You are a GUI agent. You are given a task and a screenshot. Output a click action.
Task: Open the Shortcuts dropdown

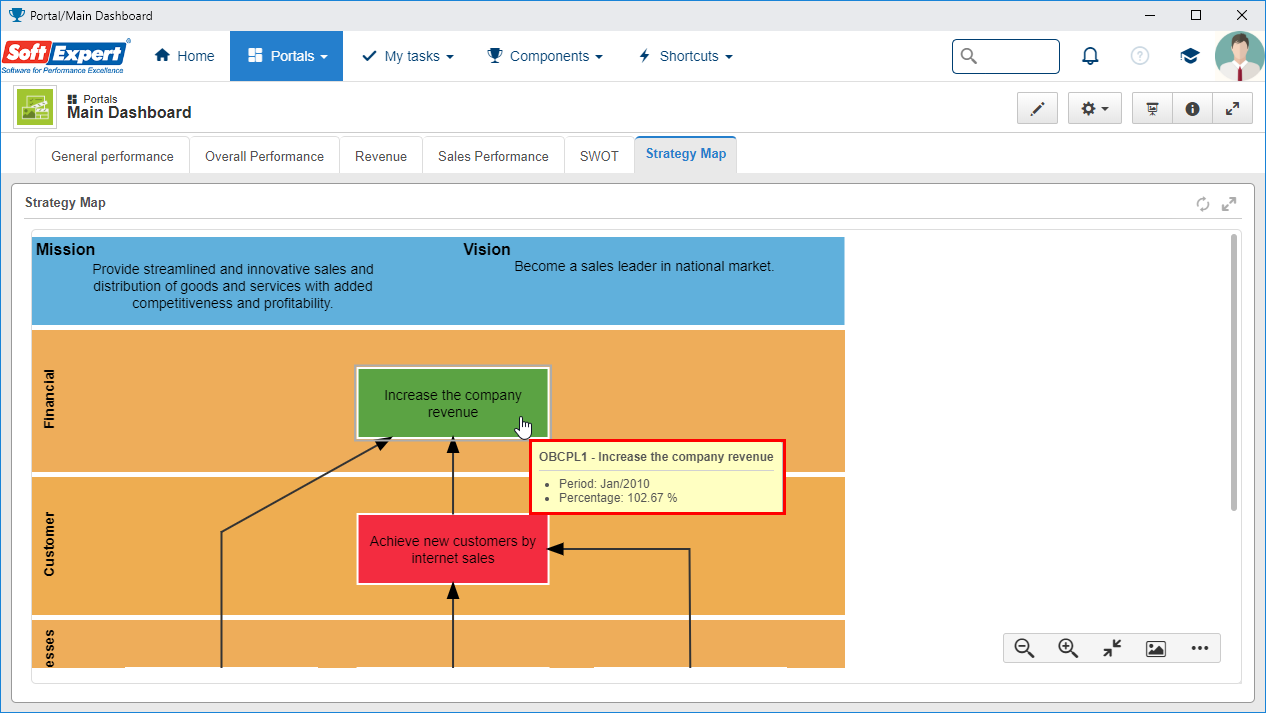coord(685,56)
